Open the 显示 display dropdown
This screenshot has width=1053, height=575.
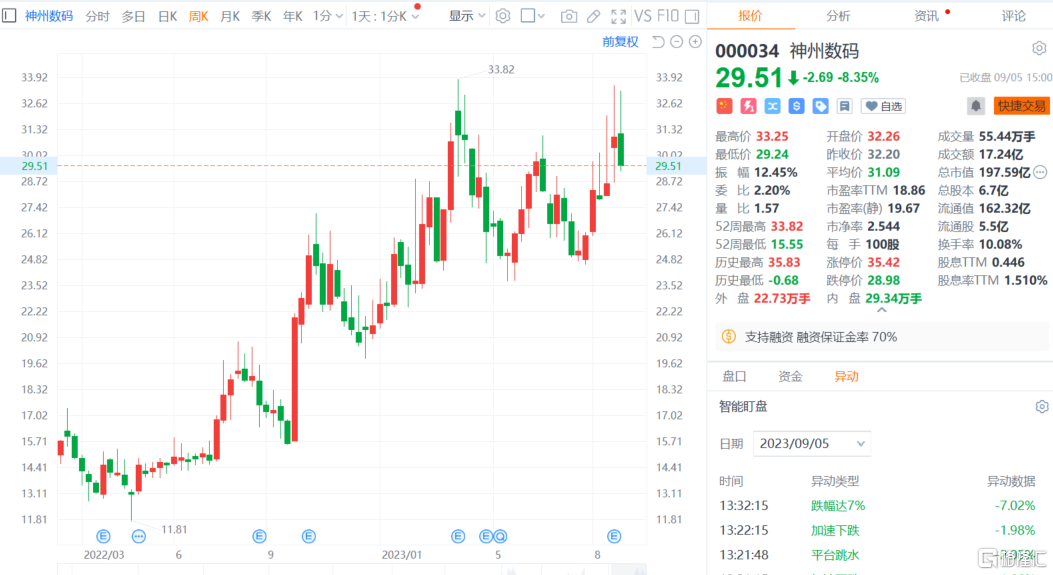point(467,15)
